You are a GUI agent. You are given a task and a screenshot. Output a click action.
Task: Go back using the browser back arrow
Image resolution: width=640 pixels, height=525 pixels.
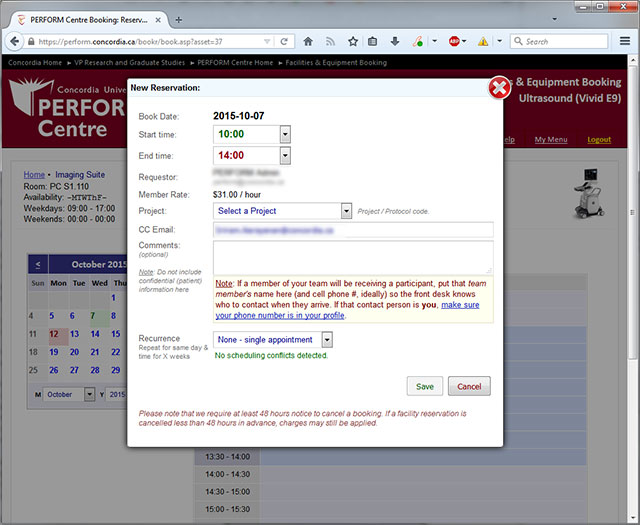[x=15, y=42]
